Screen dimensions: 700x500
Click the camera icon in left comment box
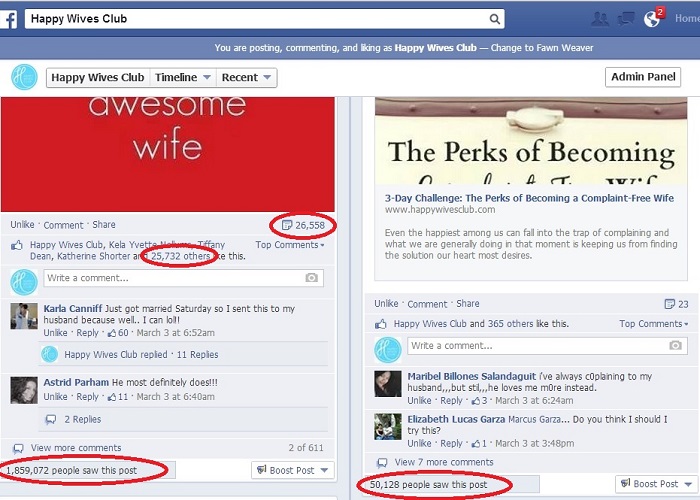click(x=312, y=278)
